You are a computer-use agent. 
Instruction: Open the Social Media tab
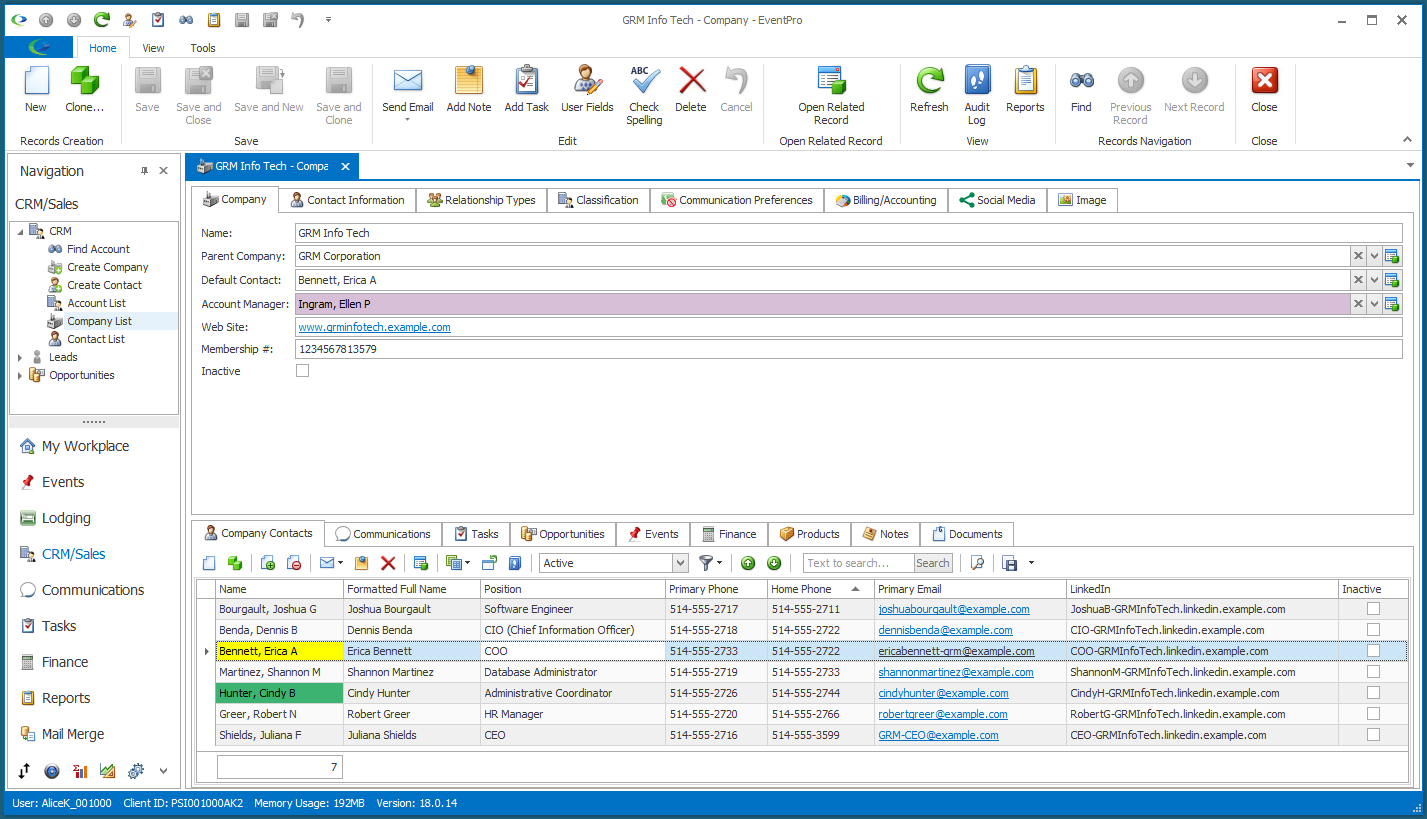[x=997, y=200]
